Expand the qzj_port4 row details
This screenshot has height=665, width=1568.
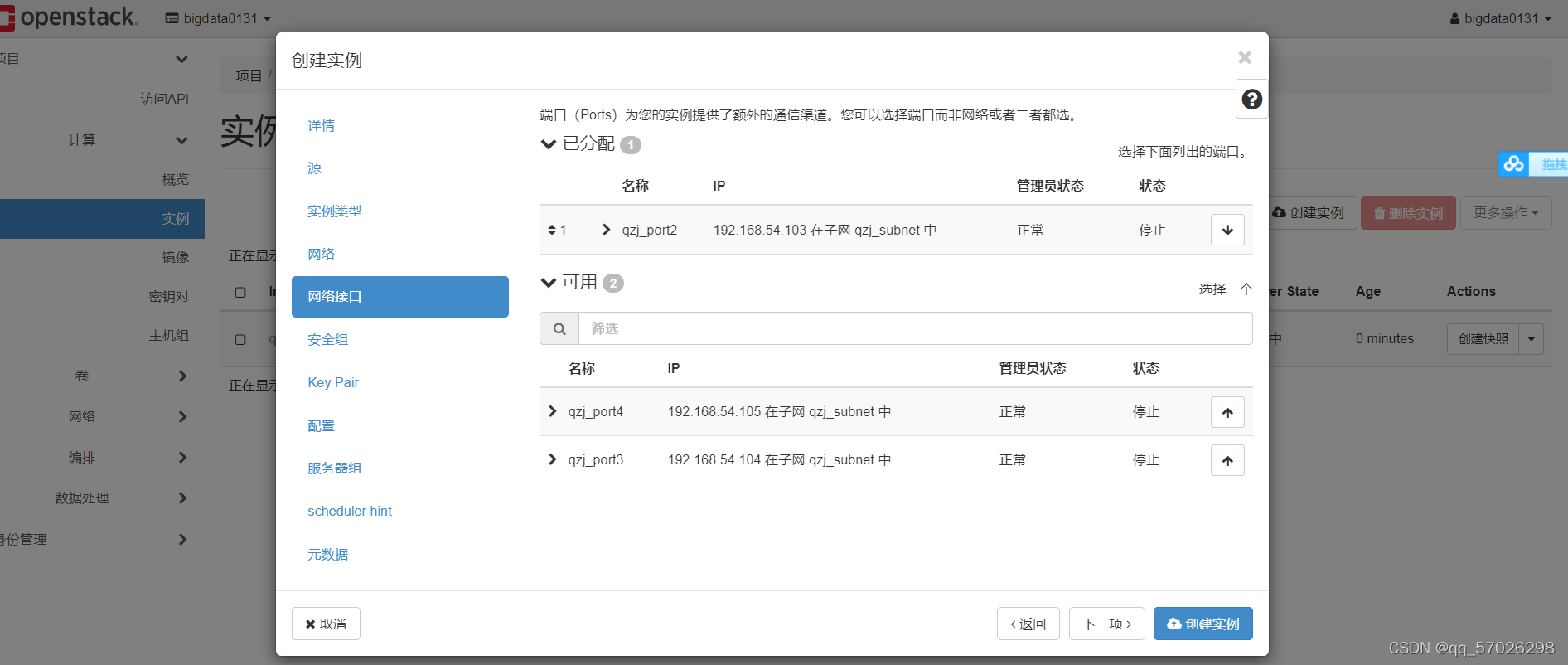pyautogui.click(x=552, y=411)
